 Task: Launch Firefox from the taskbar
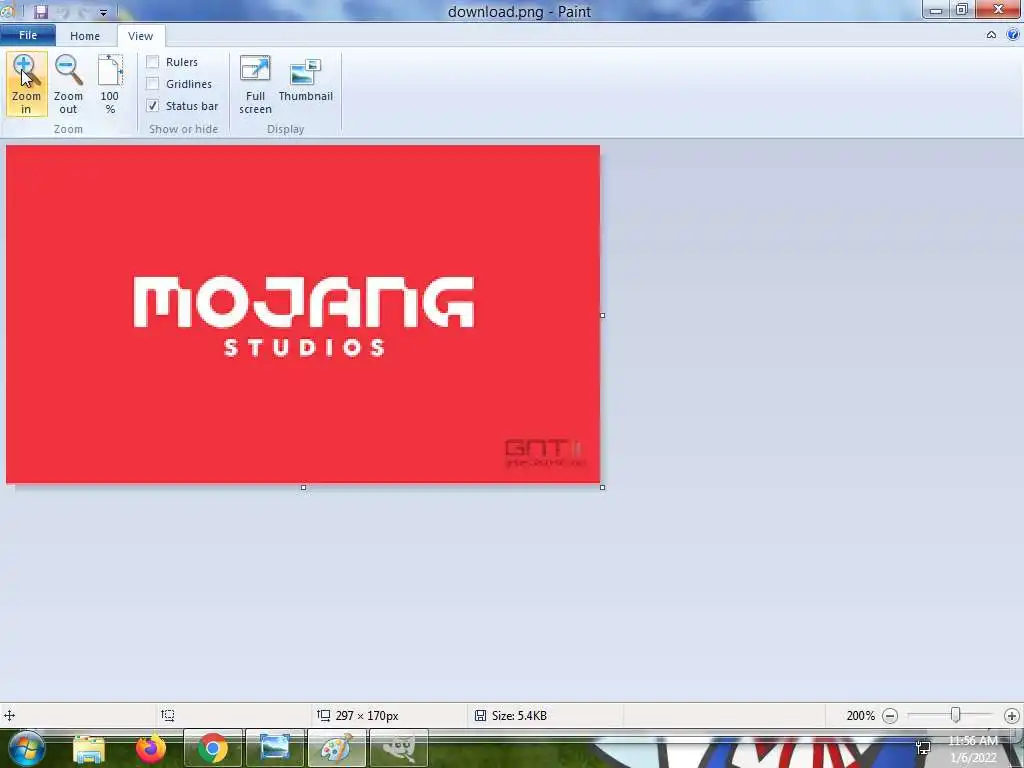coord(151,748)
